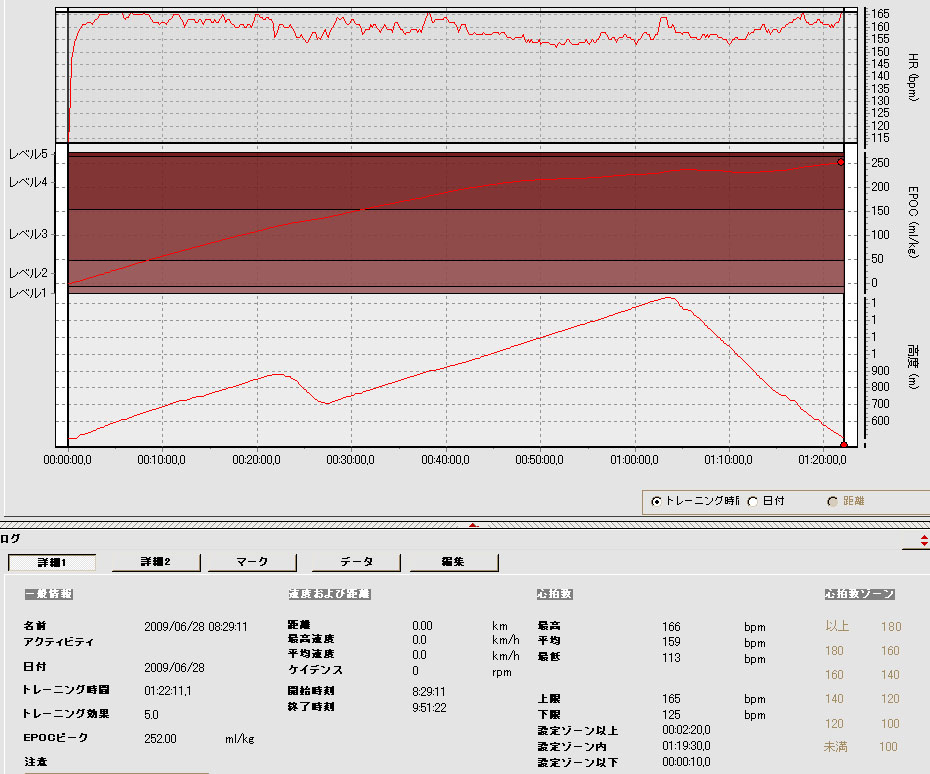The width and height of the screenshot is (930, 774).
Task: Click the EPOC (ml/kg) axis title
Action: [913, 222]
